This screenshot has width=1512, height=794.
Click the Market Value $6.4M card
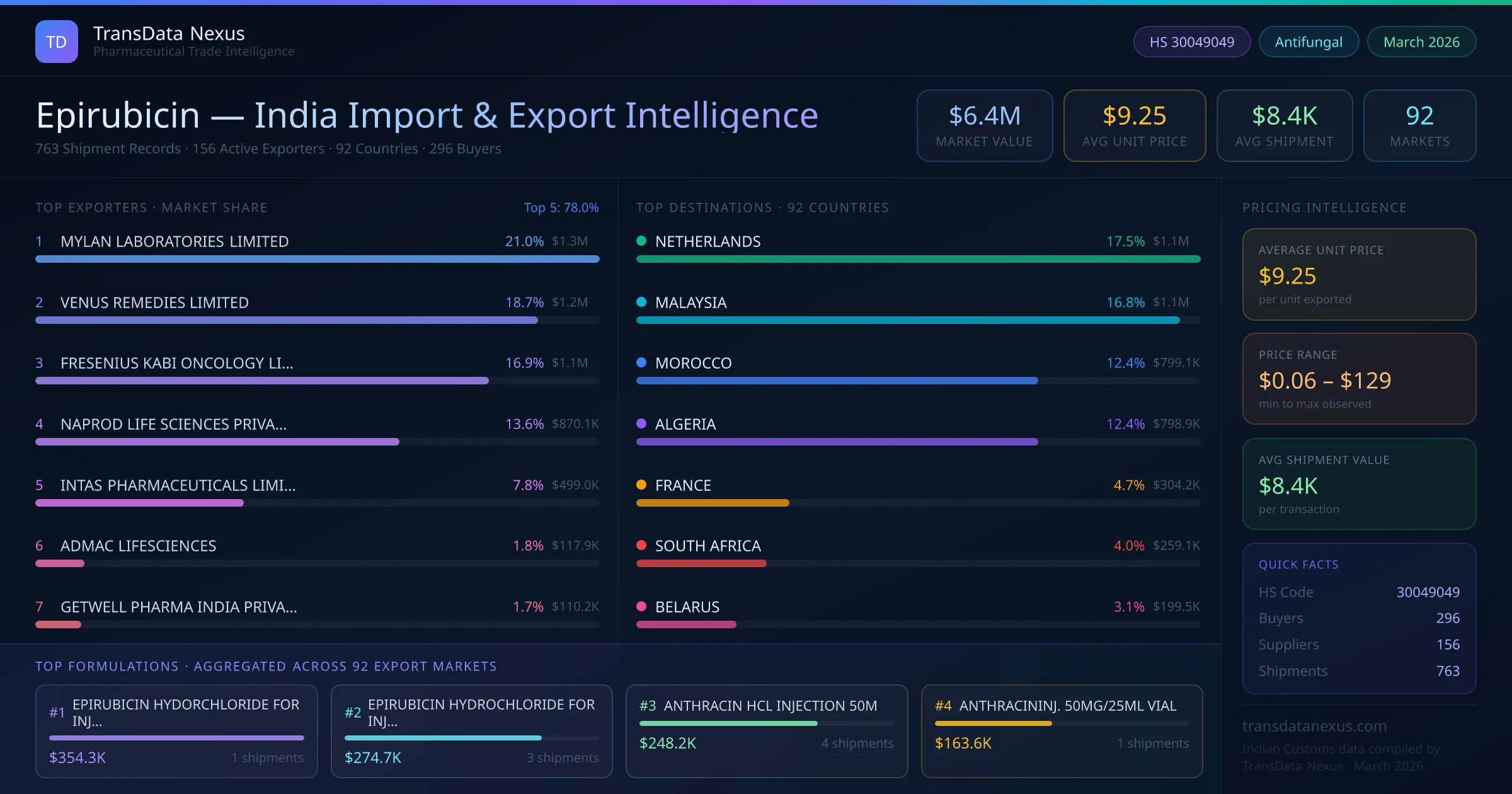984,125
